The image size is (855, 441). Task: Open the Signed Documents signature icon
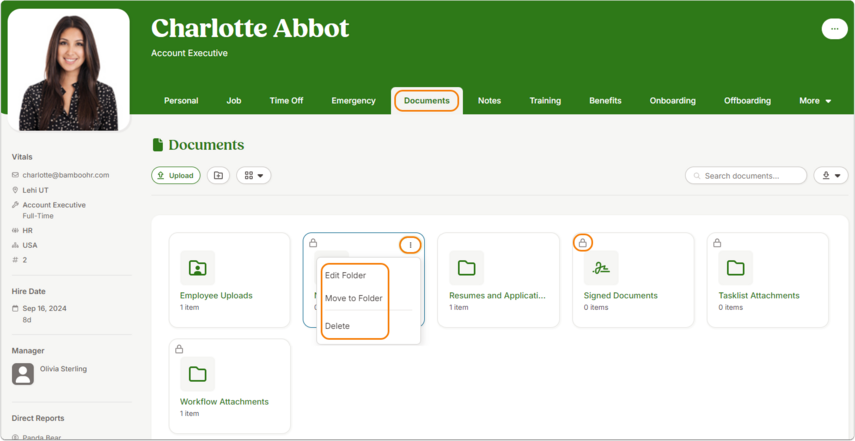pyautogui.click(x=601, y=268)
